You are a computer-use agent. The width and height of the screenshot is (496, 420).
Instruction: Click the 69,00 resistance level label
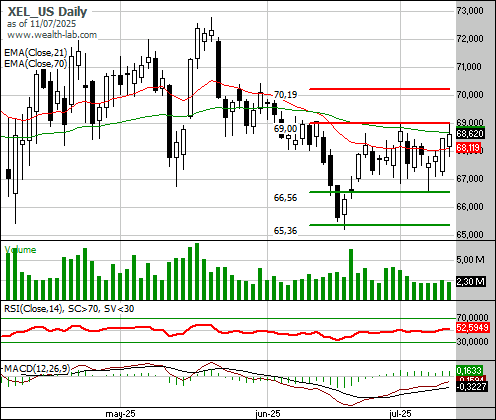[285, 129]
